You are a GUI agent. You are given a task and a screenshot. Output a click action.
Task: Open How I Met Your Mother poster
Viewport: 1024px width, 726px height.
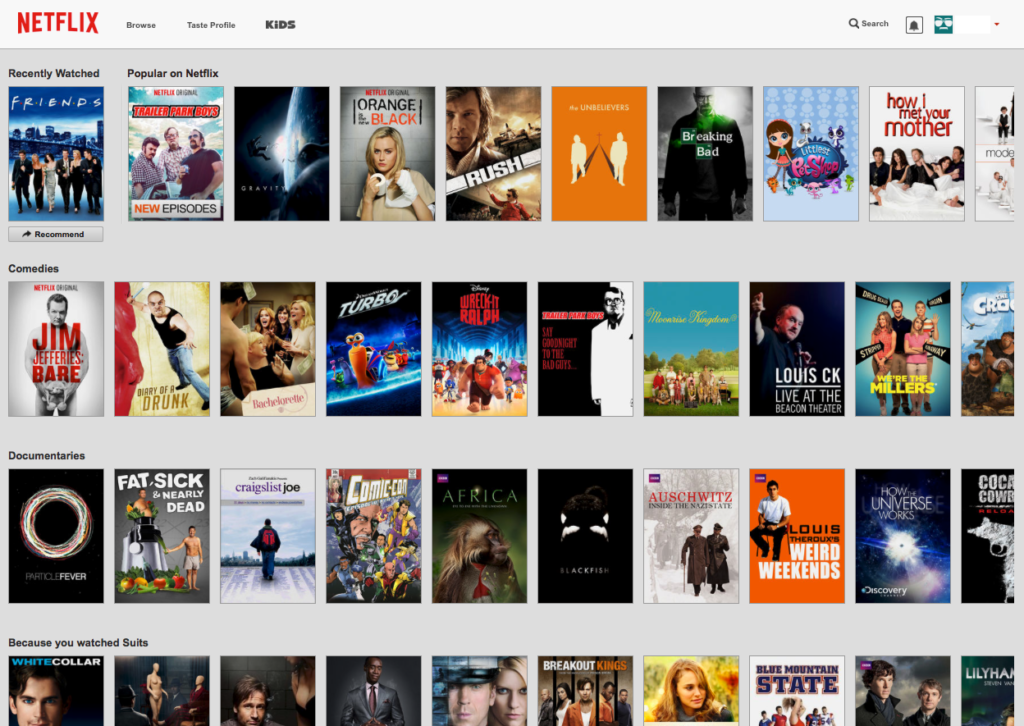coord(916,154)
